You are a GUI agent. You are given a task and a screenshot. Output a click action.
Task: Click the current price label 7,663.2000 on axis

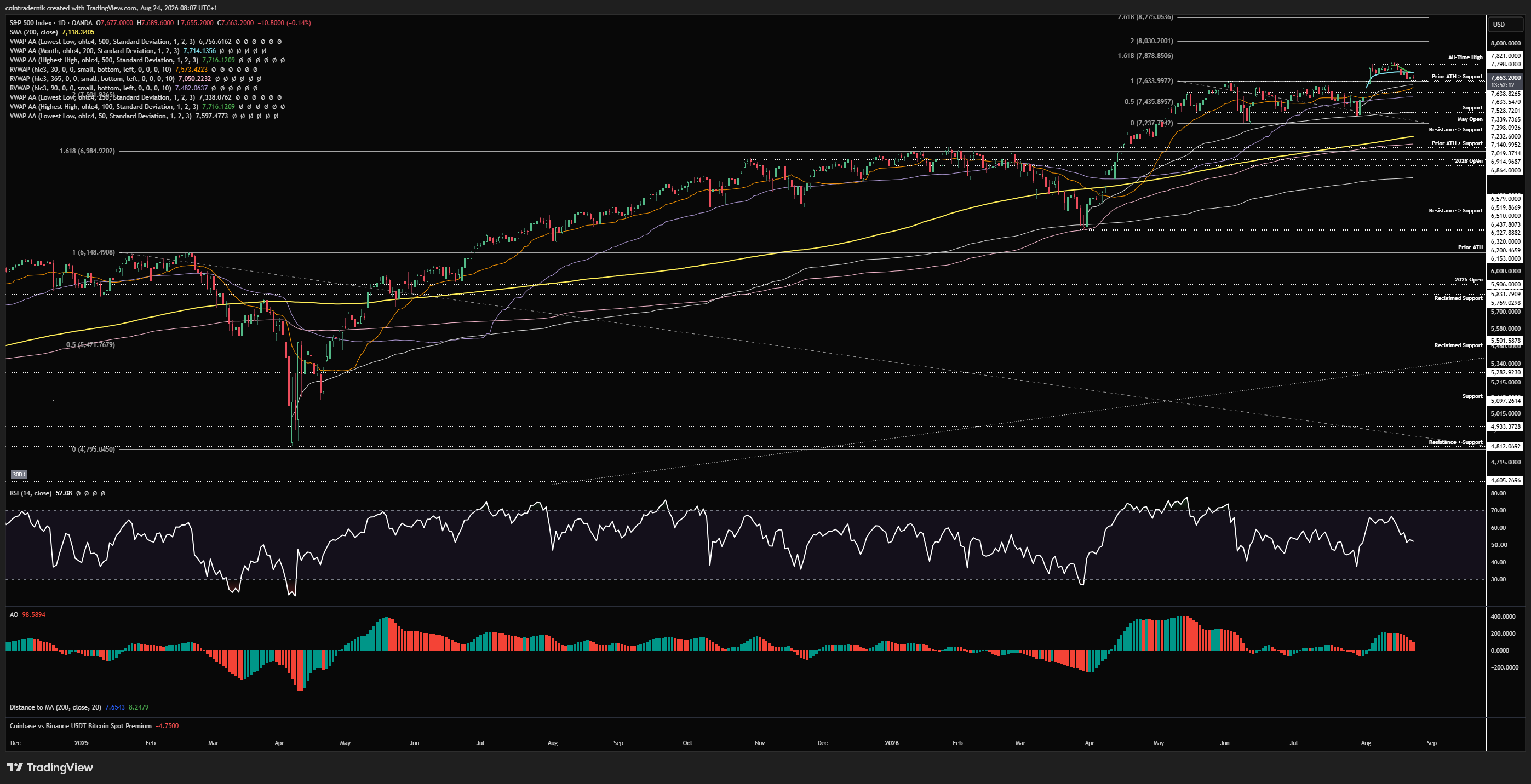coord(1505,77)
